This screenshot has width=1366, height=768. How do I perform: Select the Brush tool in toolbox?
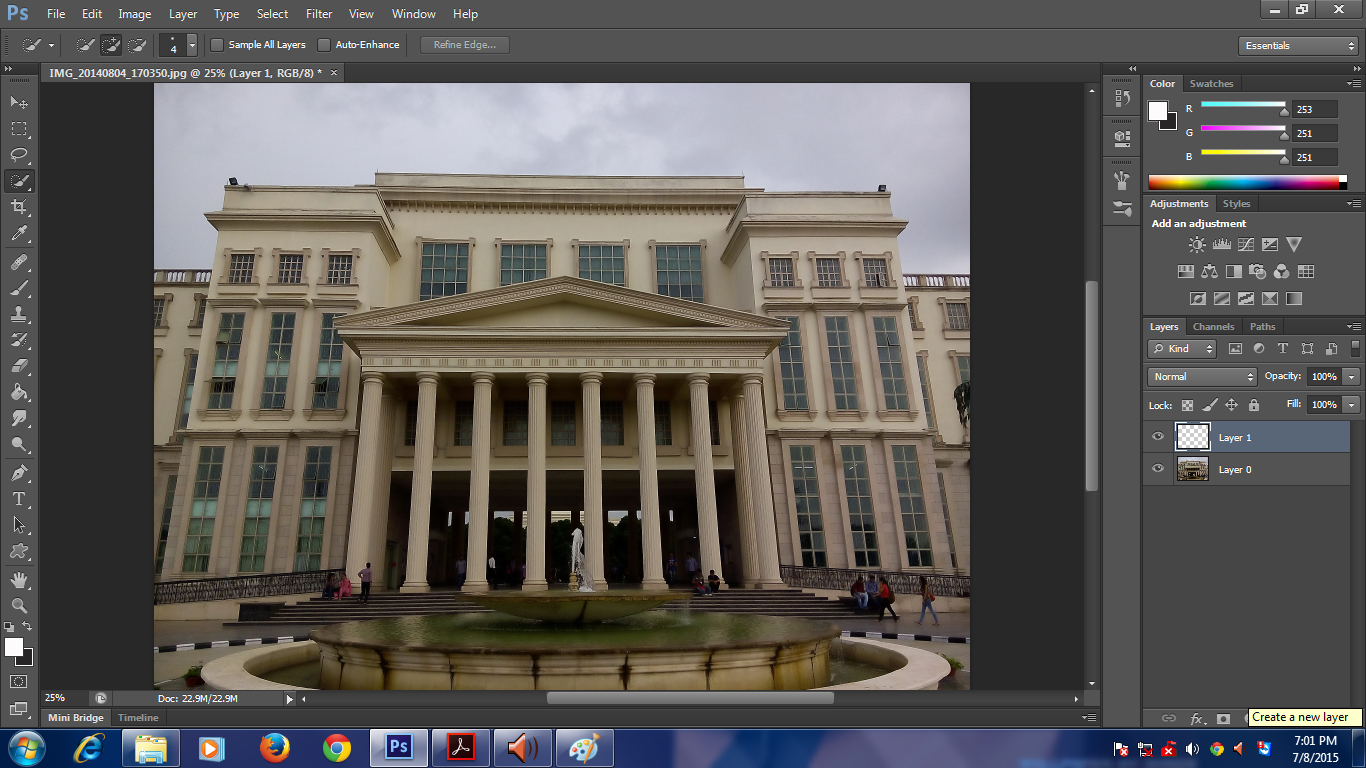coord(19,288)
